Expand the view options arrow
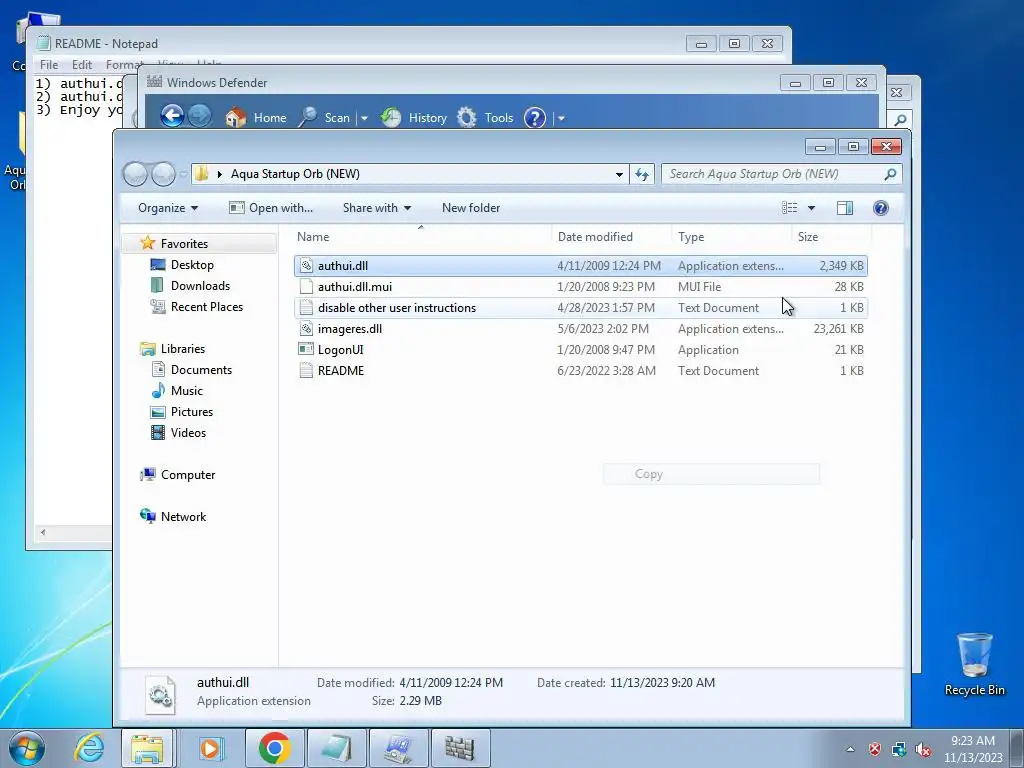Viewport: 1024px width, 768px height. pos(811,208)
